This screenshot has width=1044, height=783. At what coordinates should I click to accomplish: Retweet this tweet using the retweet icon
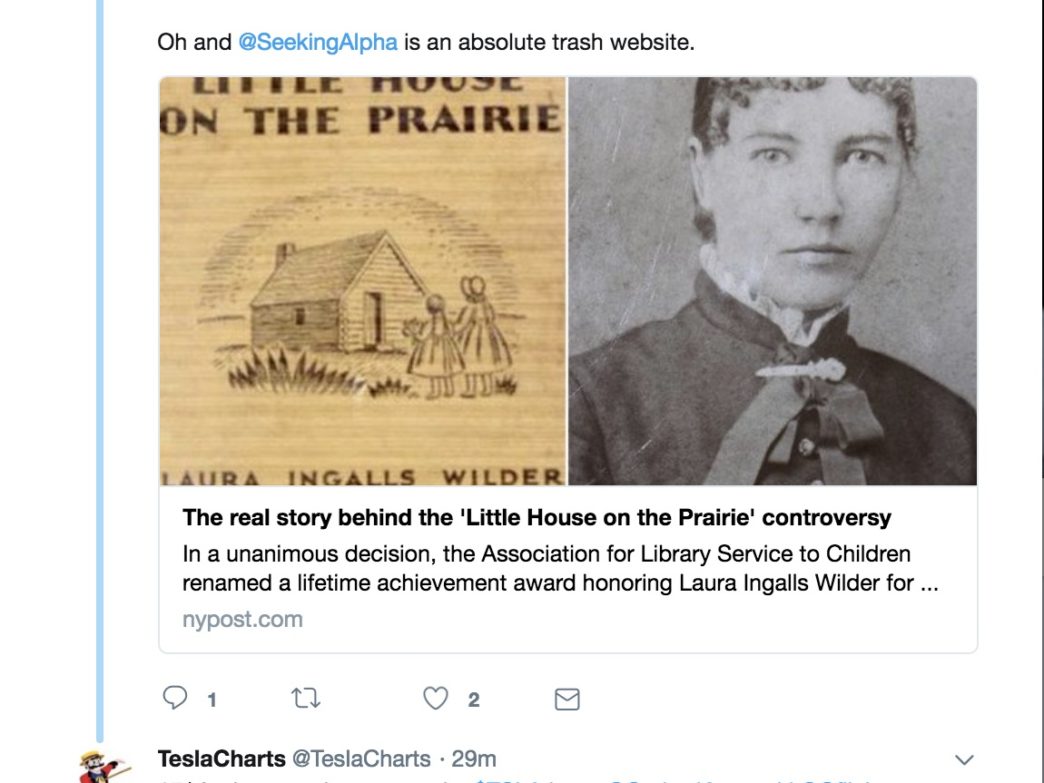[x=306, y=698]
